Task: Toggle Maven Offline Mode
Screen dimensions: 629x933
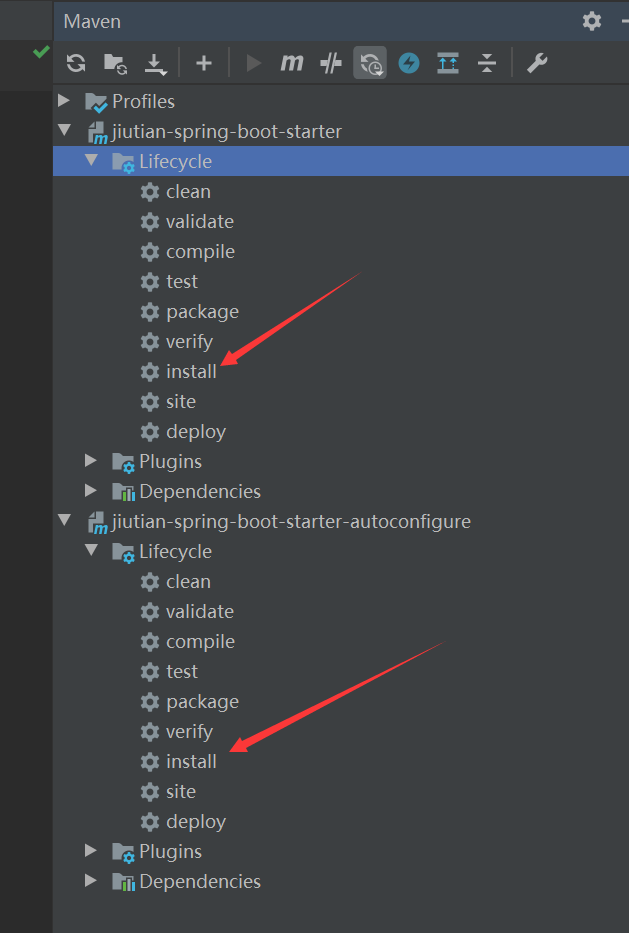Action: [x=331, y=64]
